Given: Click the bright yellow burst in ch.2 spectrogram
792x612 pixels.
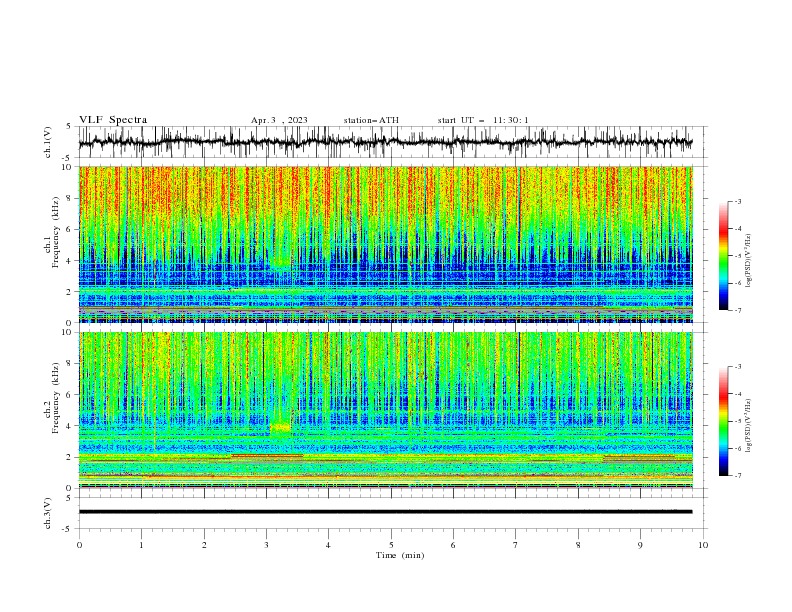Looking at the screenshot, I should (x=281, y=427).
